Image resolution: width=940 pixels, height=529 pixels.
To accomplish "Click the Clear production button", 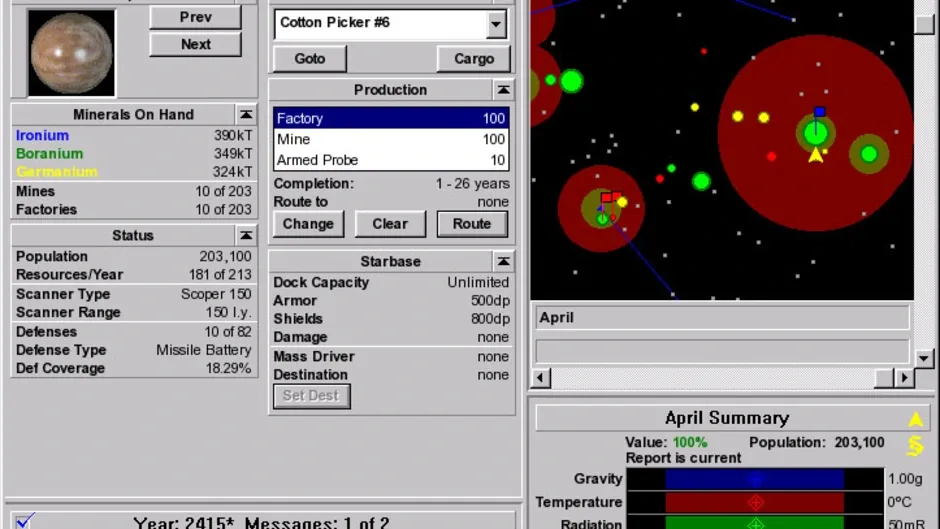I will (x=390, y=224).
